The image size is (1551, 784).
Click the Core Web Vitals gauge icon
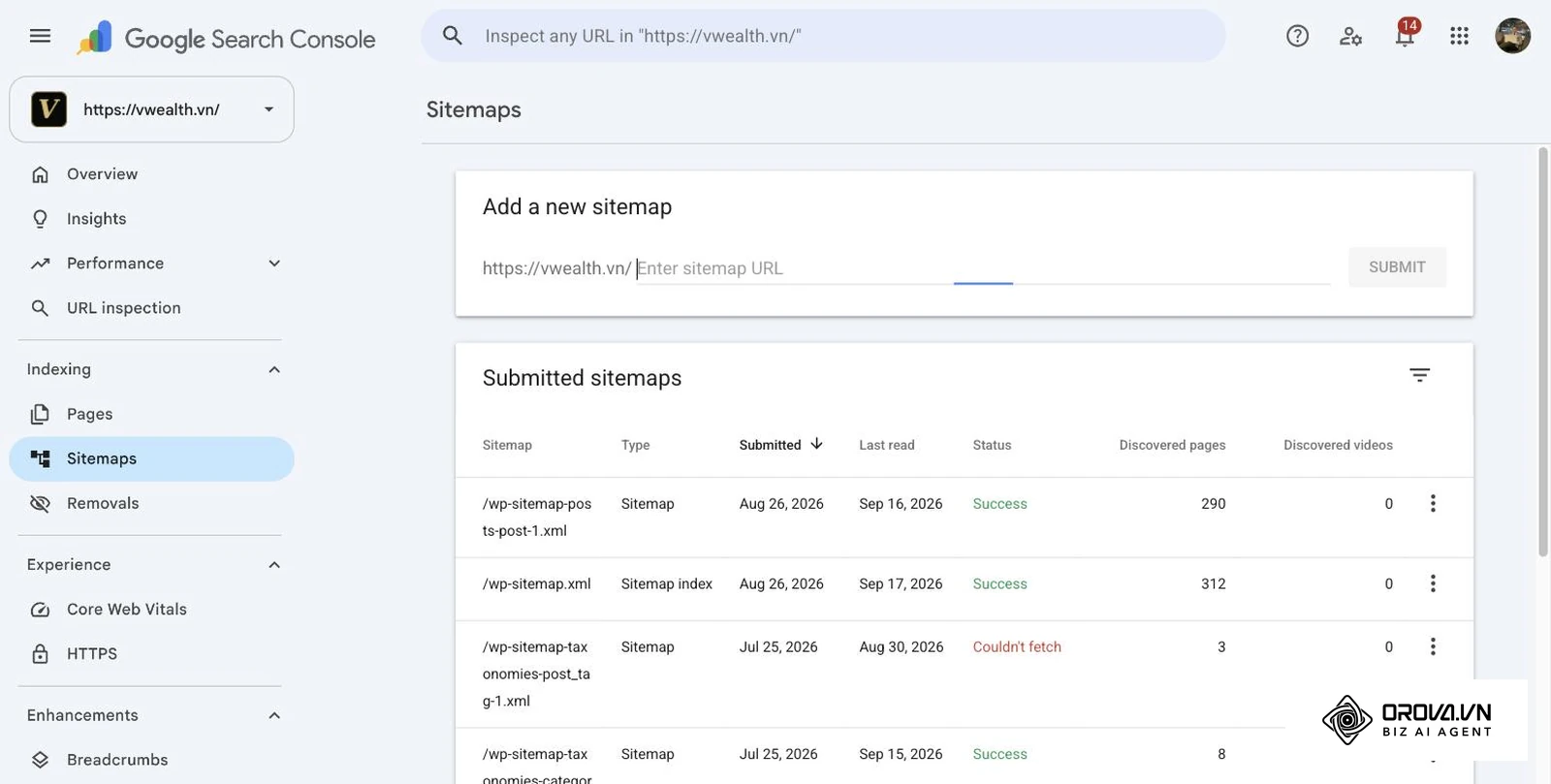pos(40,610)
